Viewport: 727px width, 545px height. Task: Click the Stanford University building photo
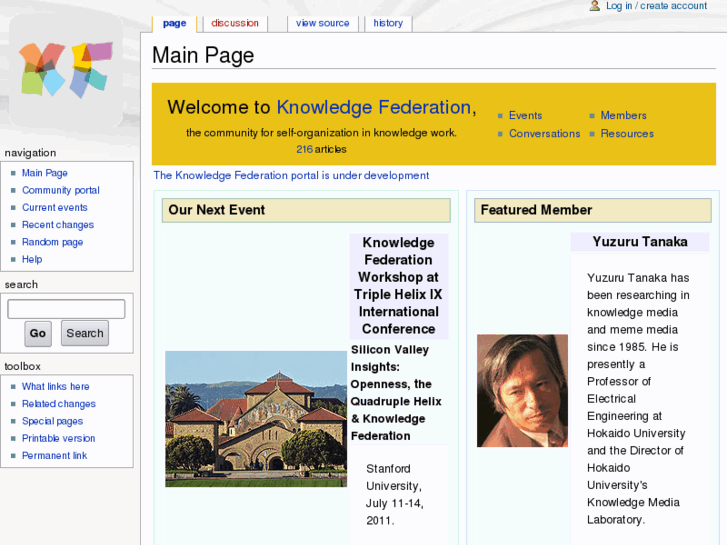[x=256, y=419]
